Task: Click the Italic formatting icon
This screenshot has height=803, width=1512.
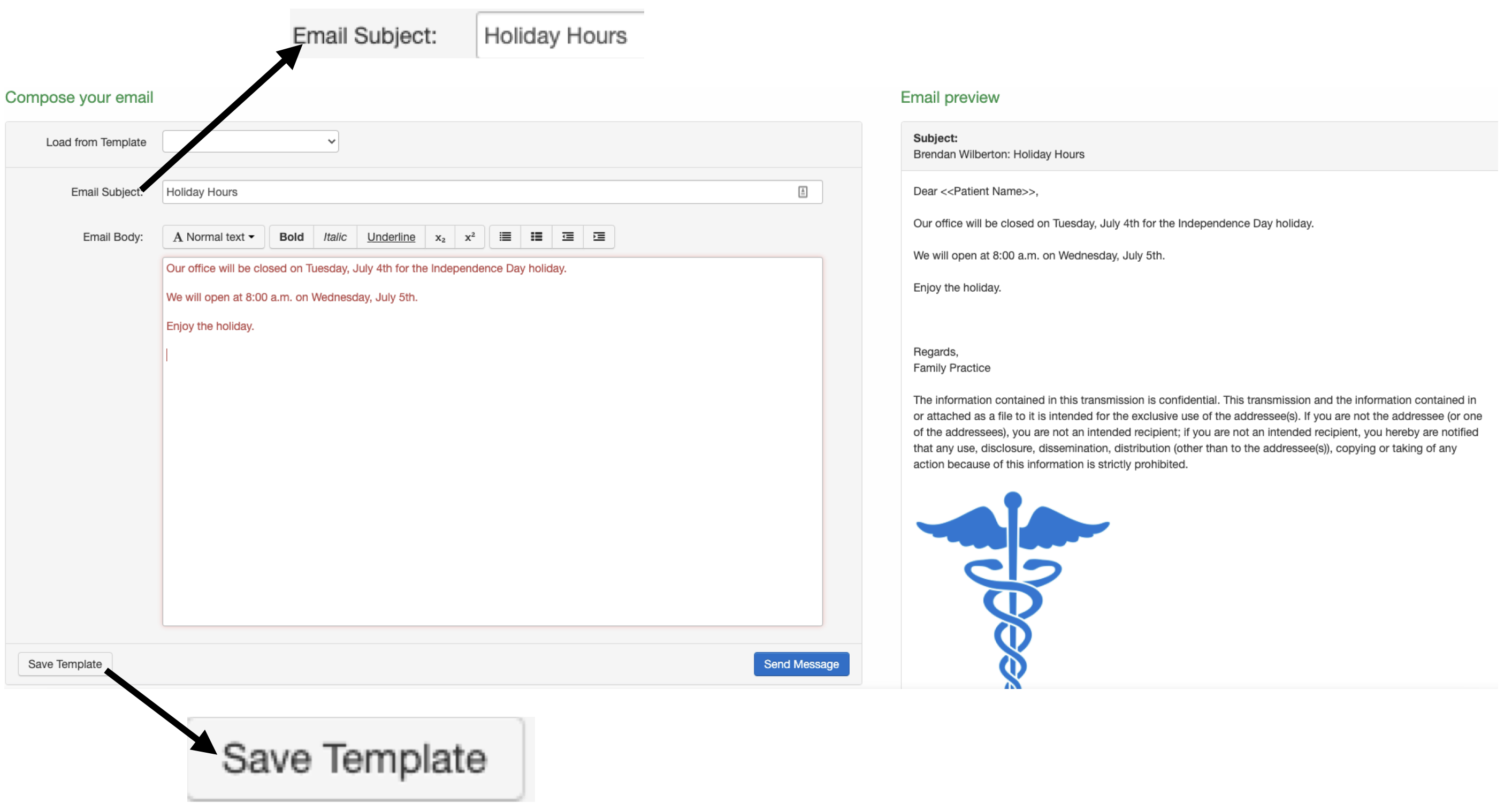Action: (x=336, y=237)
